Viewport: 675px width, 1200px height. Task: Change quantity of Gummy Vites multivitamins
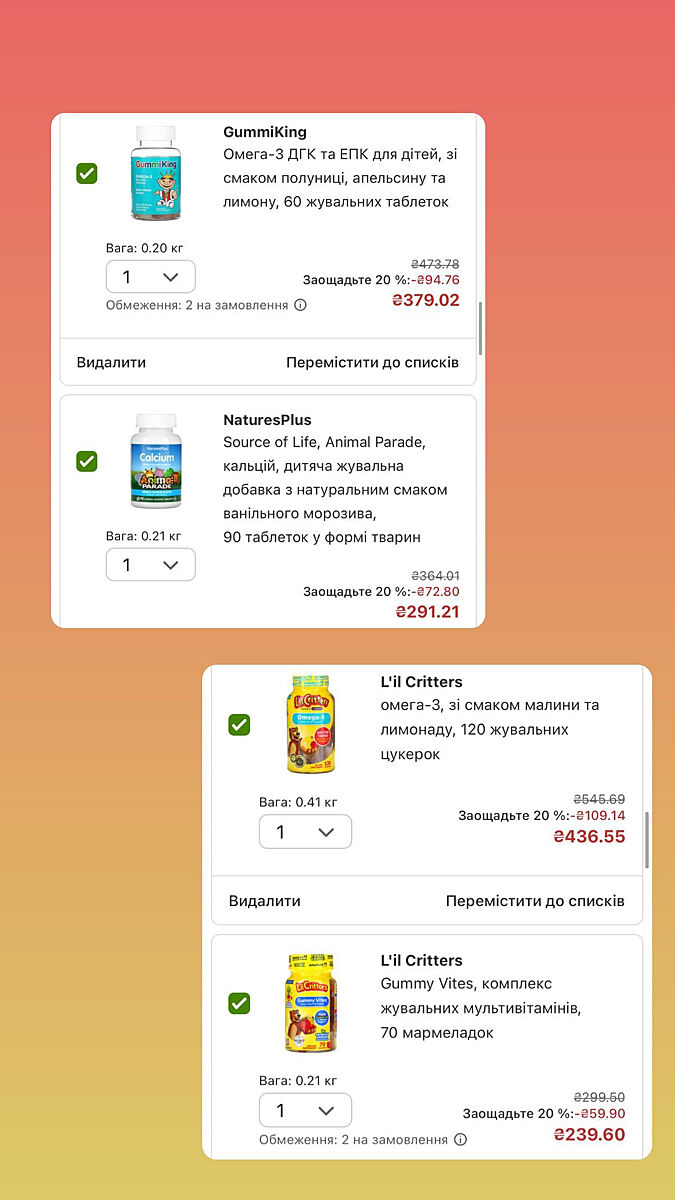click(305, 1110)
